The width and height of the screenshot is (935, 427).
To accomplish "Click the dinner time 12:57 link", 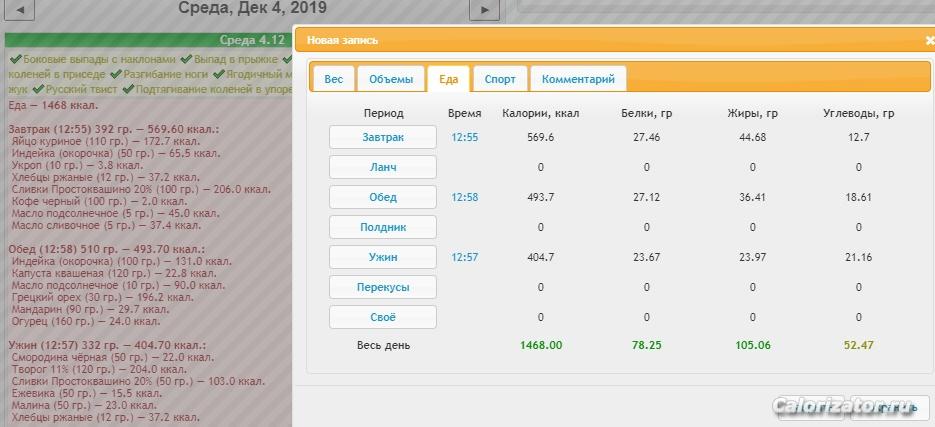I will click(464, 257).
